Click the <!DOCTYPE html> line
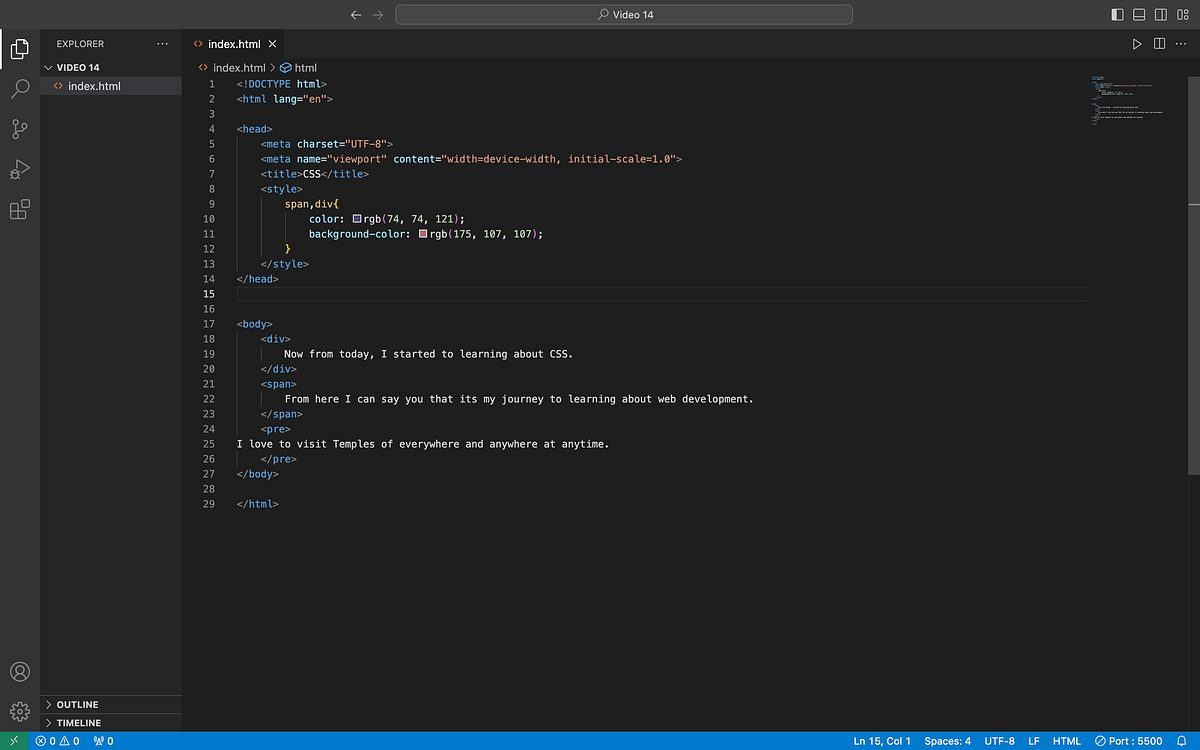This screenshot has height=750, width=1200. pyautogui.click(x=282, y=84)
